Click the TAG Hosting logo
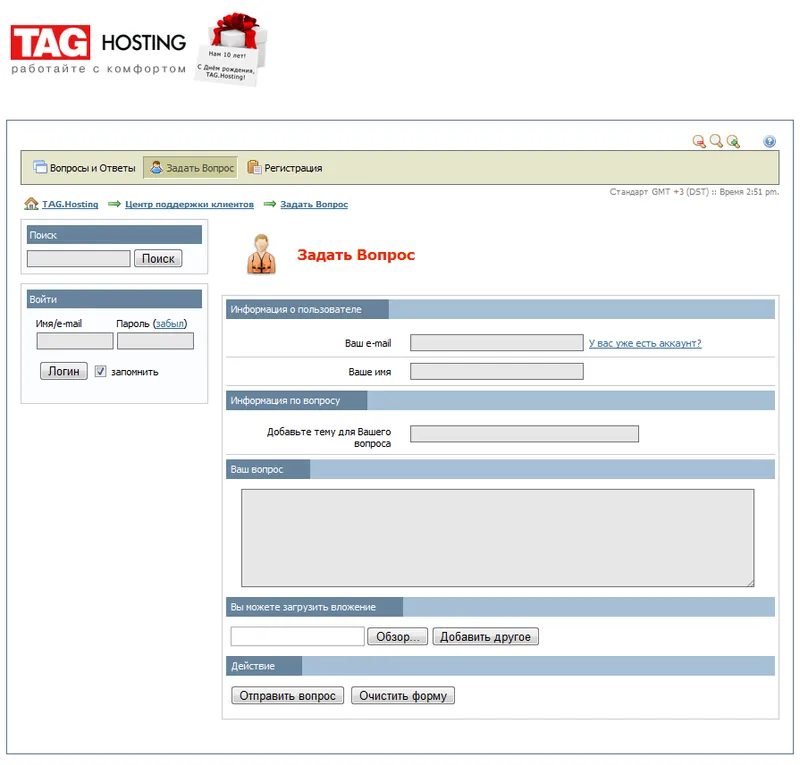The width and height of the screenshot is (800, 765). click(98, 49)
